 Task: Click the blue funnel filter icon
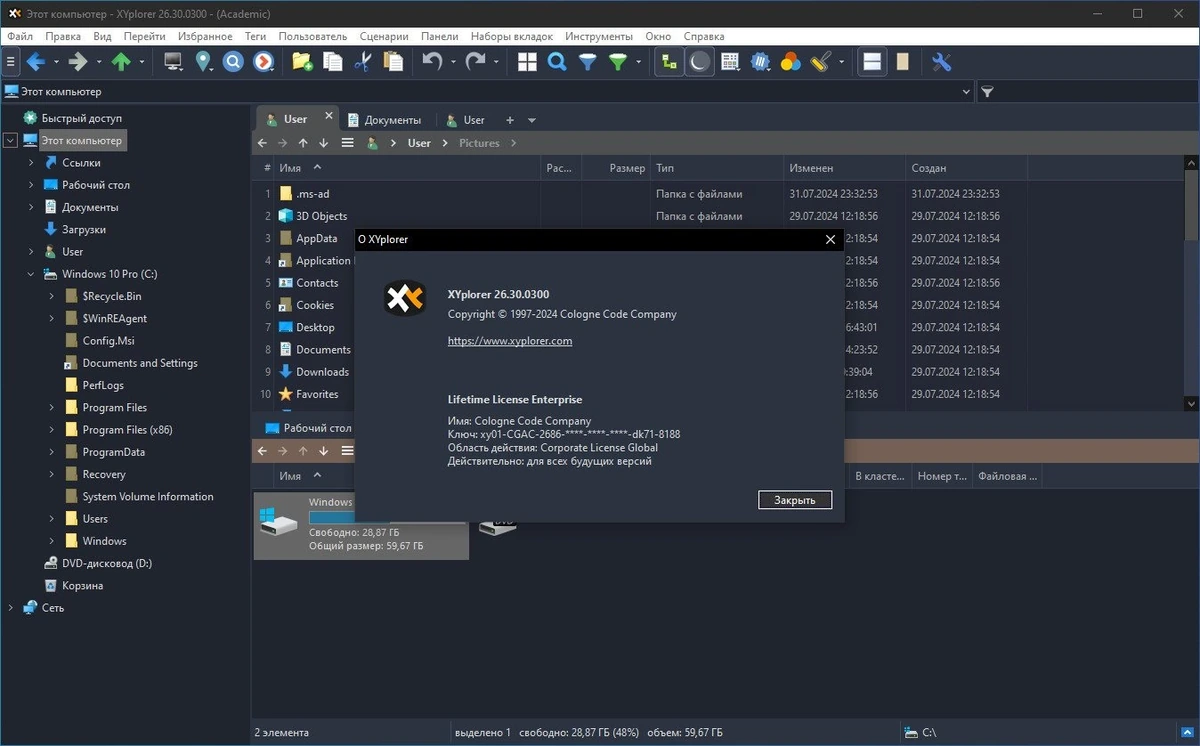(588, 62)
